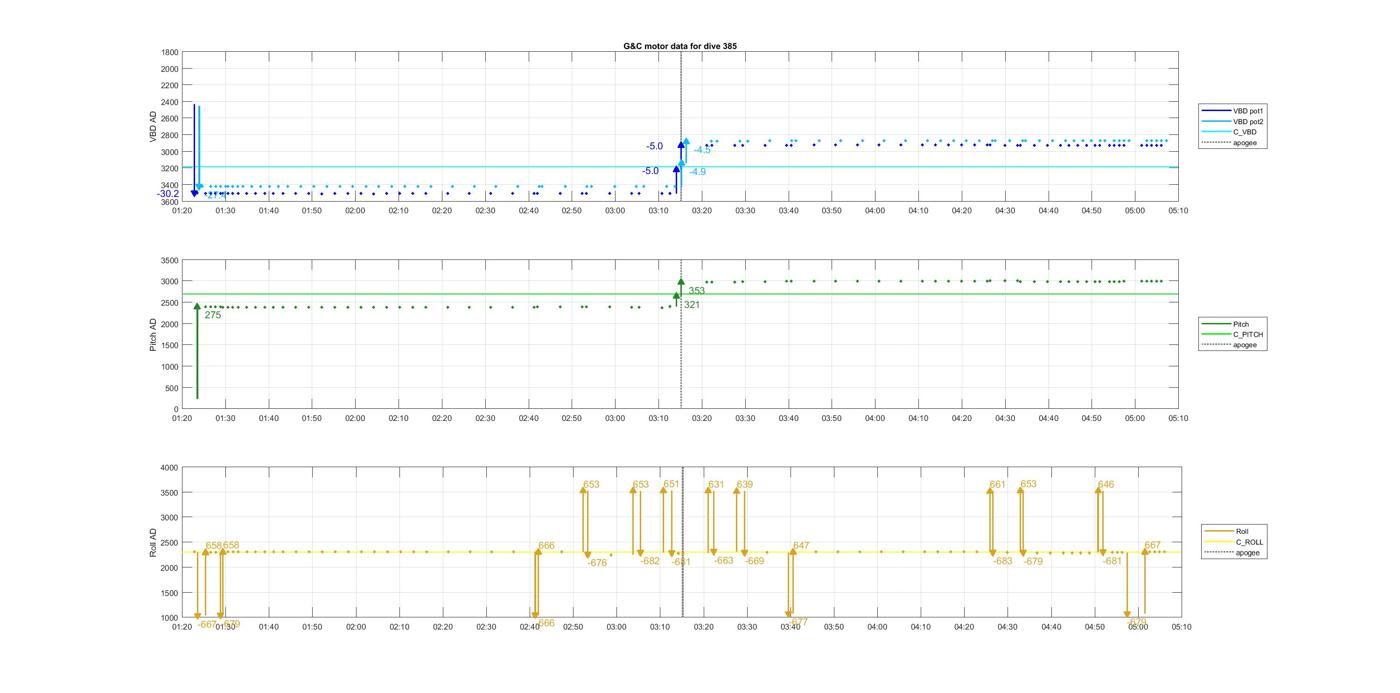Click the '-667' roll annotation
Screen dimensions: 1400x693
(x=207, y=624)
